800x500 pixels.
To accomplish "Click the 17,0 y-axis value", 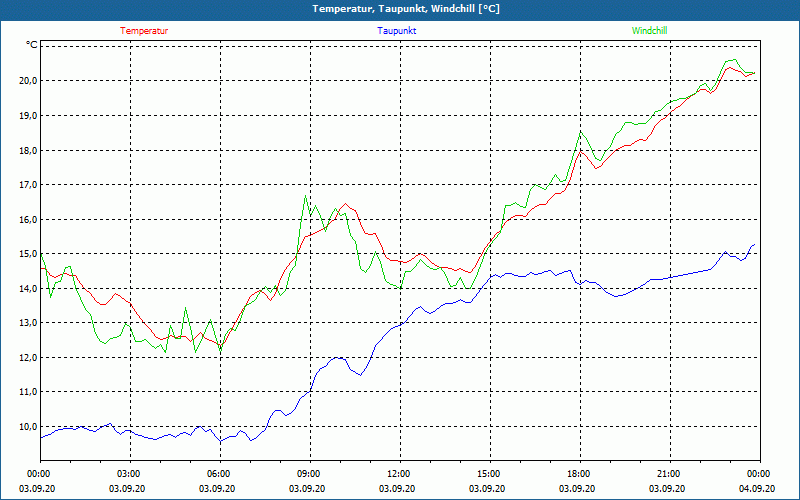I will pos(28,185).
